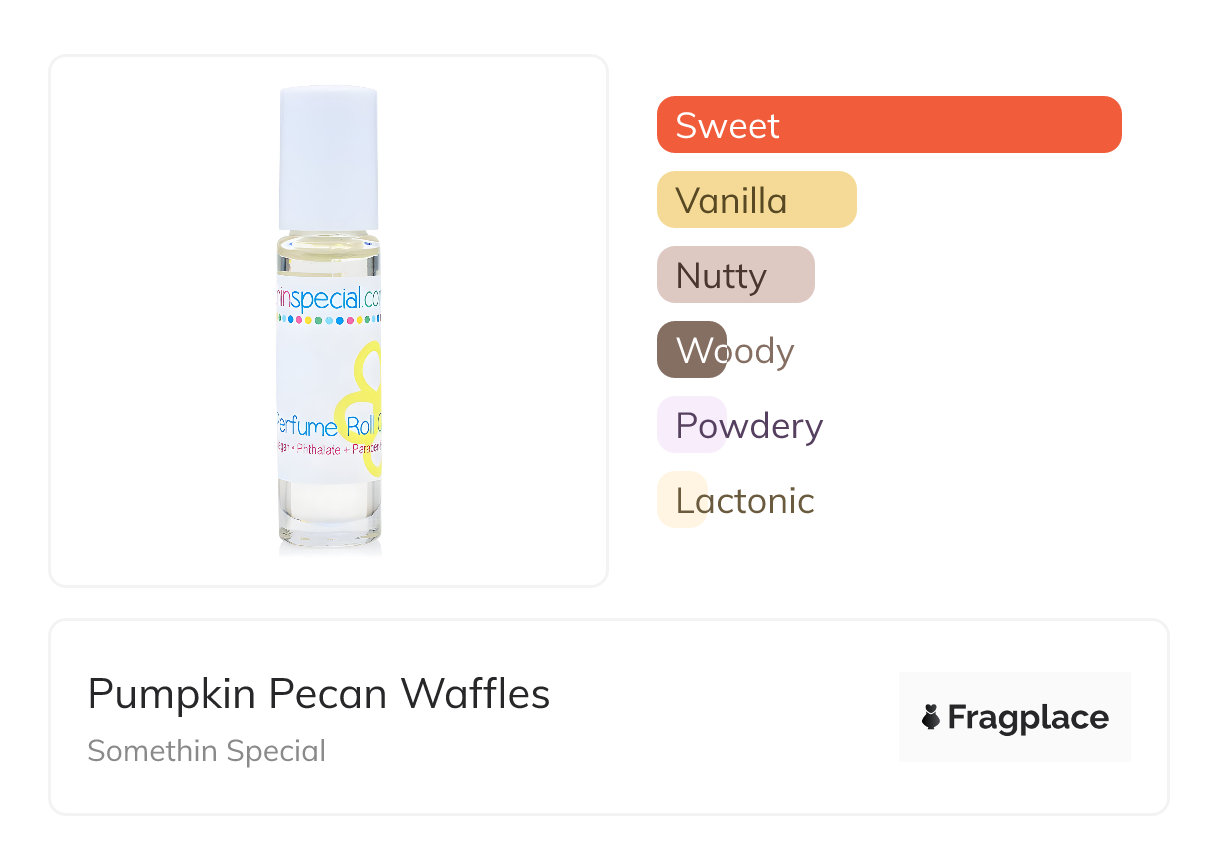Click the website URL text on bottle label

click(x=329, y=297)
